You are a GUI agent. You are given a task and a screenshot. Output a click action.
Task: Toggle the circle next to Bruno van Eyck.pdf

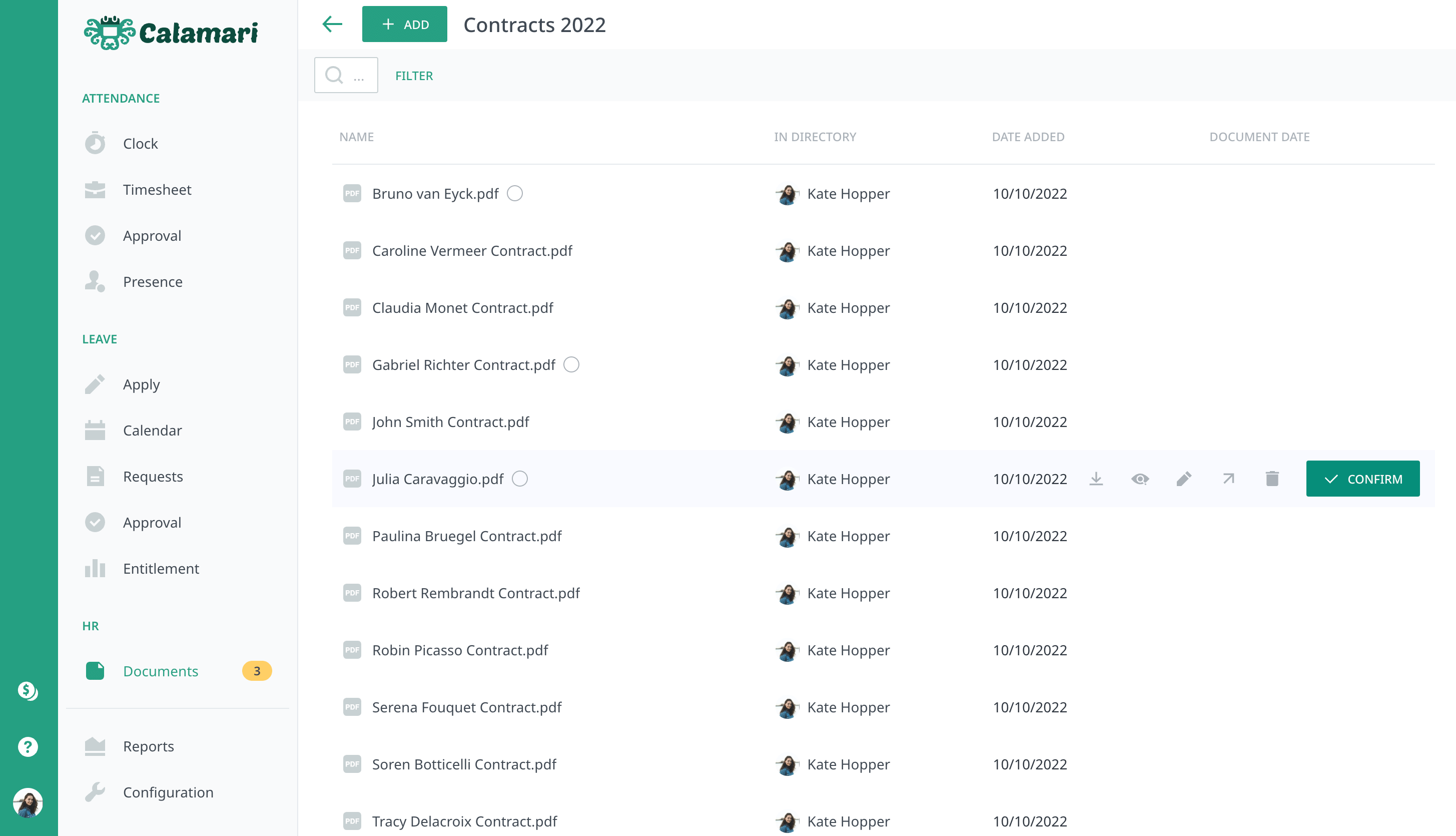coord(515,194)
